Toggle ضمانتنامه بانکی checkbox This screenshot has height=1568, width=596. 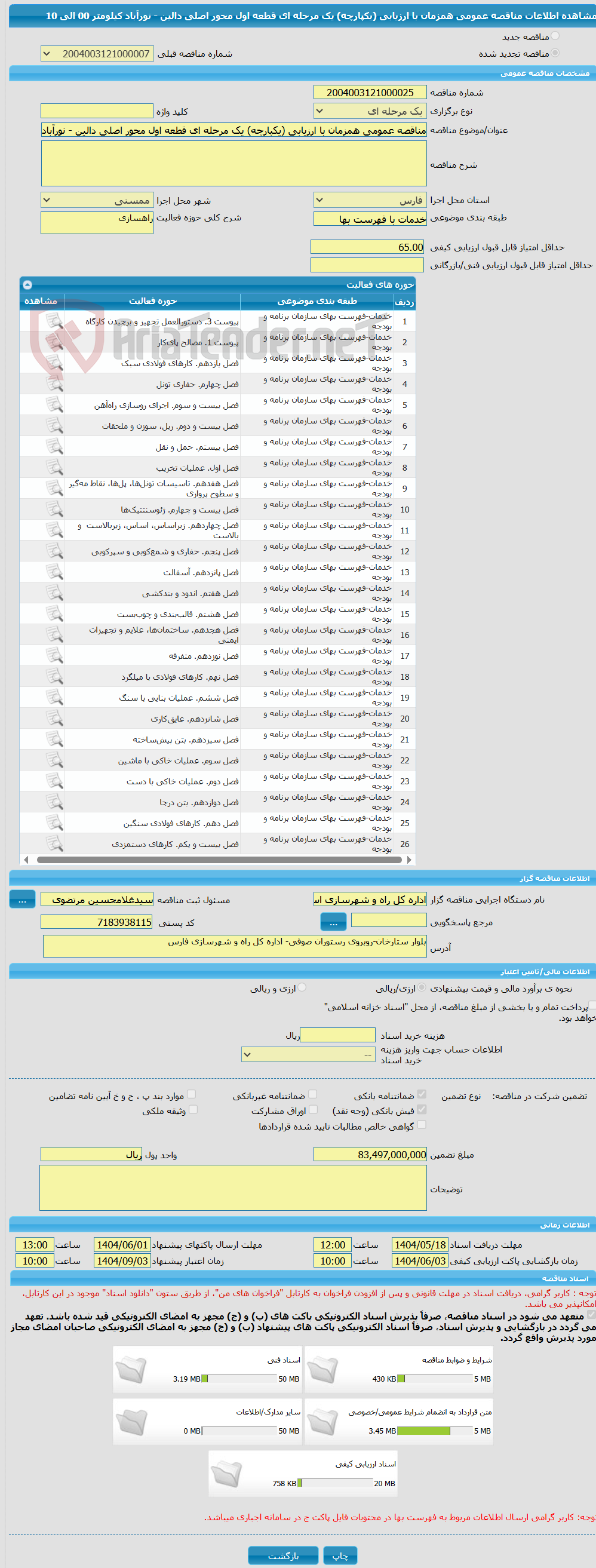(421, 1094)
